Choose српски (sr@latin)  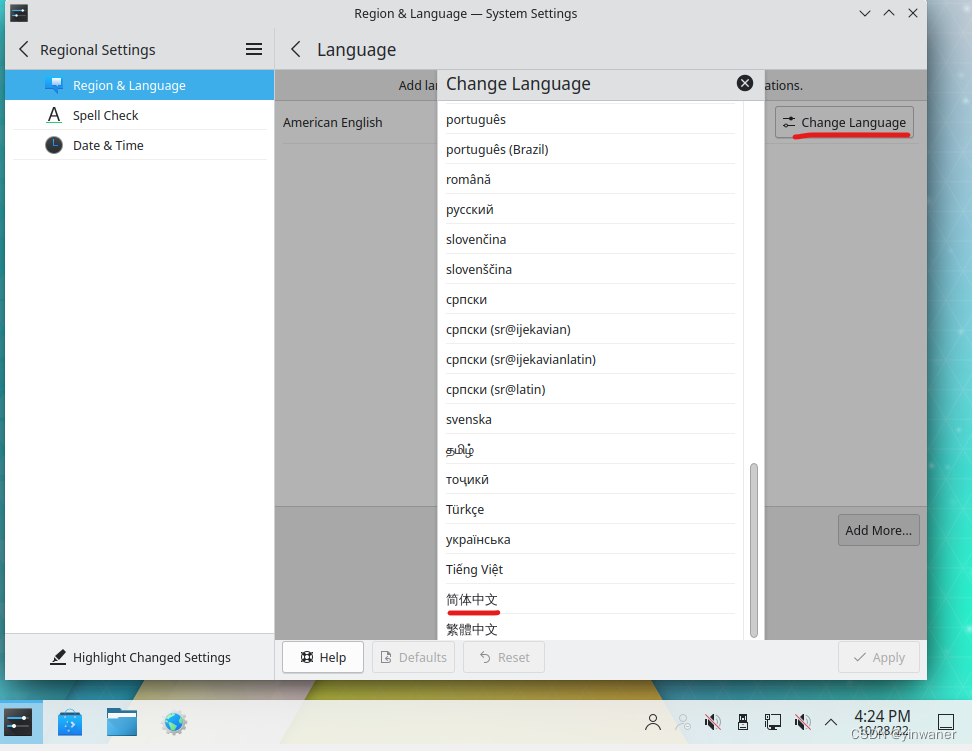click(x=590, y=389)
